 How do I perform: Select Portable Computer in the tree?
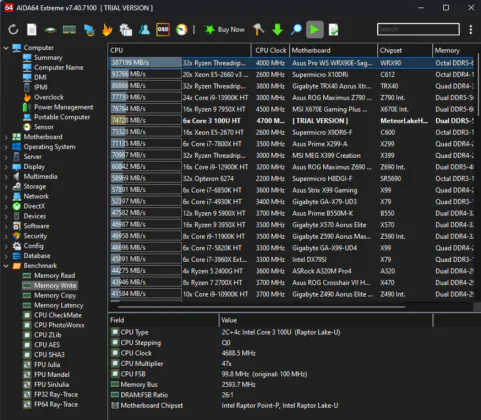[62, 117]
